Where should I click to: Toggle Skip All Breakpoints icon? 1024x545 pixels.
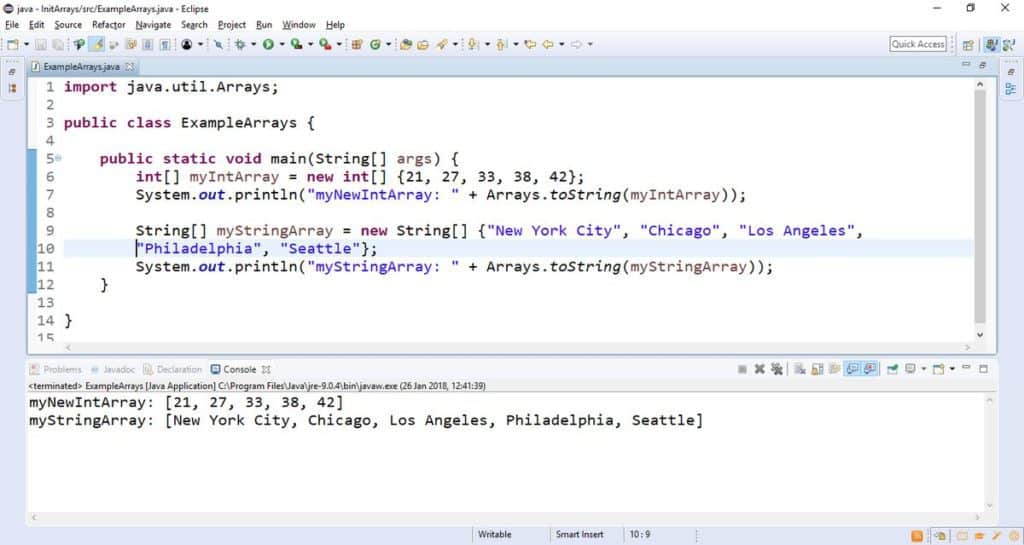point(218,44)
